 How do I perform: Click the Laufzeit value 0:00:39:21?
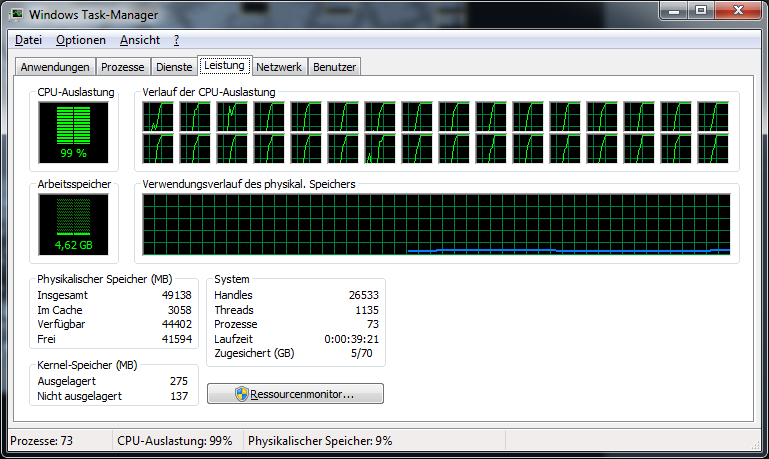352,339
